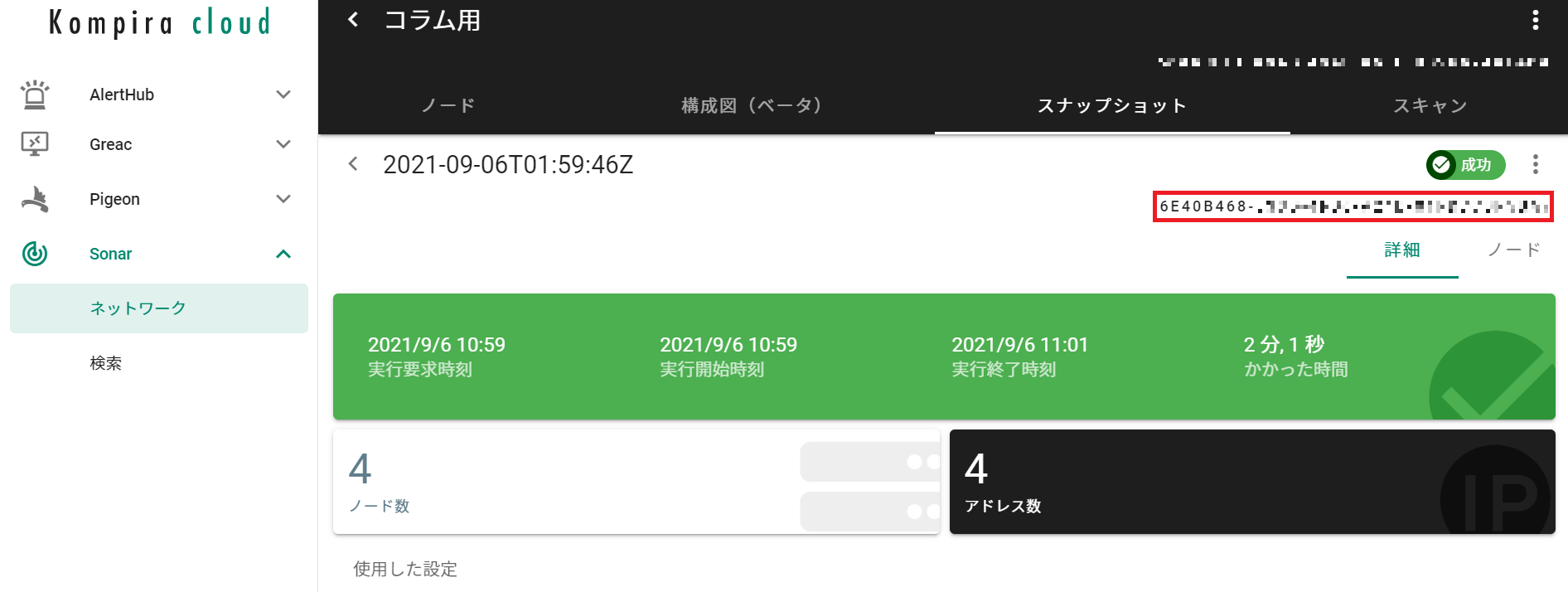
Task: Open the 構成図（ベータ） tab
Action: coord(751,106)
